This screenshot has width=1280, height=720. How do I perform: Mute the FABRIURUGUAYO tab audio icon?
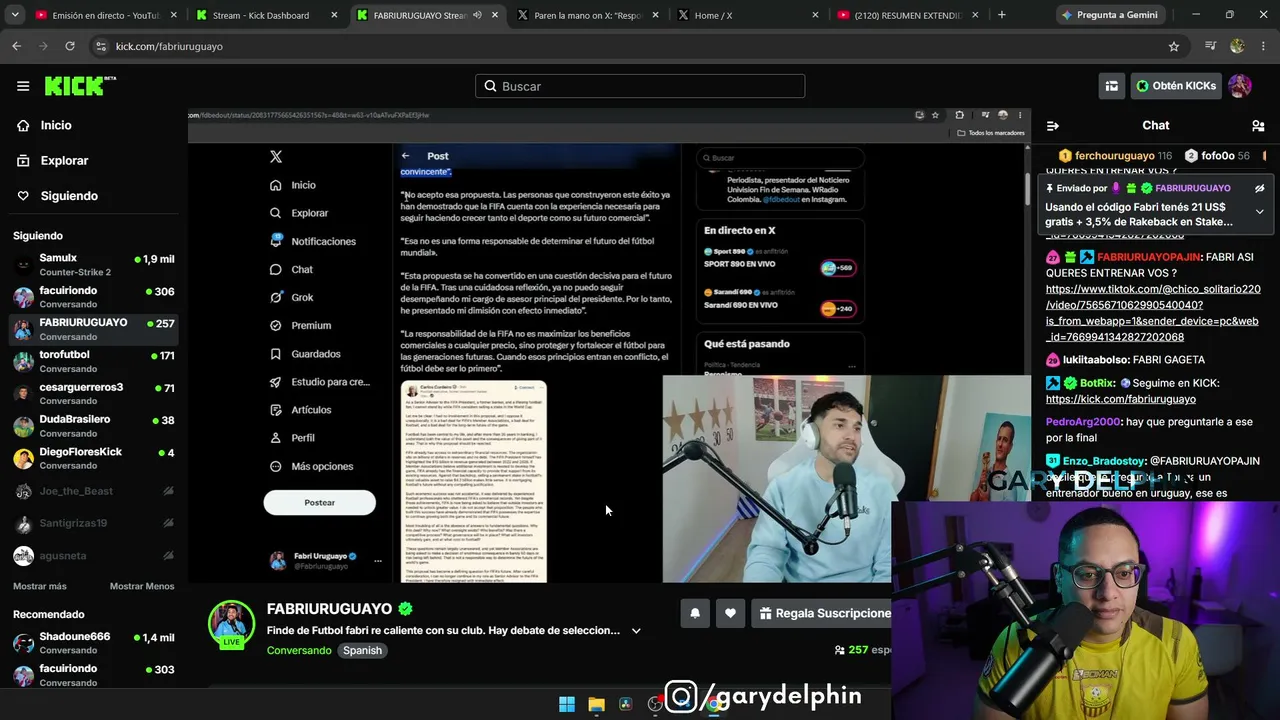[477, 15]
